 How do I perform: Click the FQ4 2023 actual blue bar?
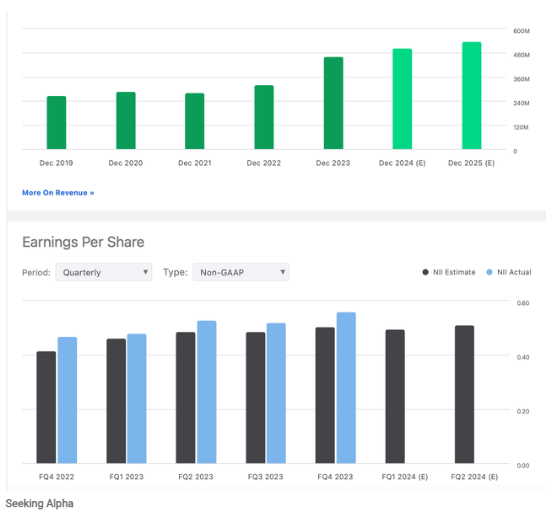pyautogui.click(x=346, y=388)
